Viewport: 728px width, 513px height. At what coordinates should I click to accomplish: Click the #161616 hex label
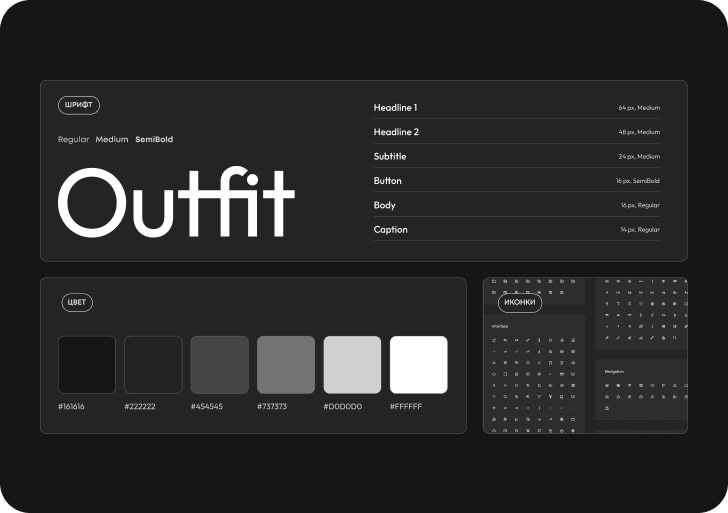(72, 407)
